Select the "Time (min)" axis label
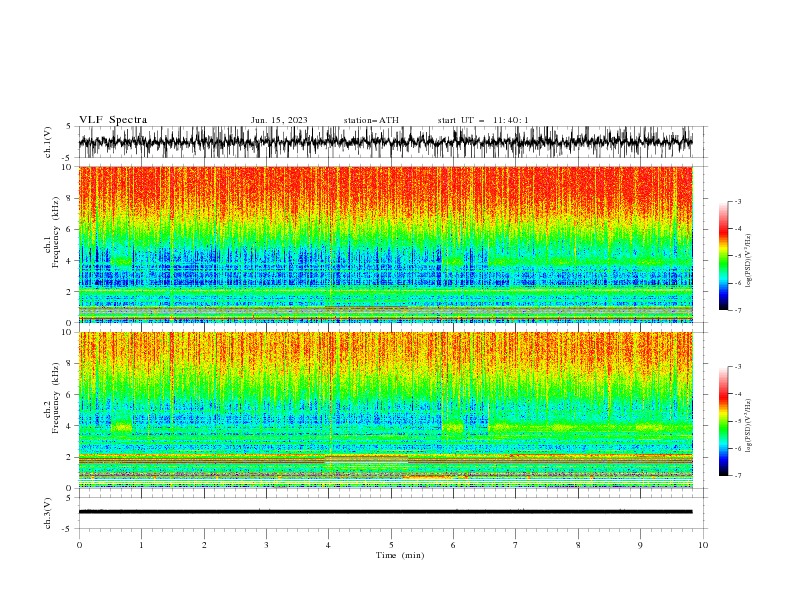This screenshot has width=792, height=612. click(x=400, y=555)
